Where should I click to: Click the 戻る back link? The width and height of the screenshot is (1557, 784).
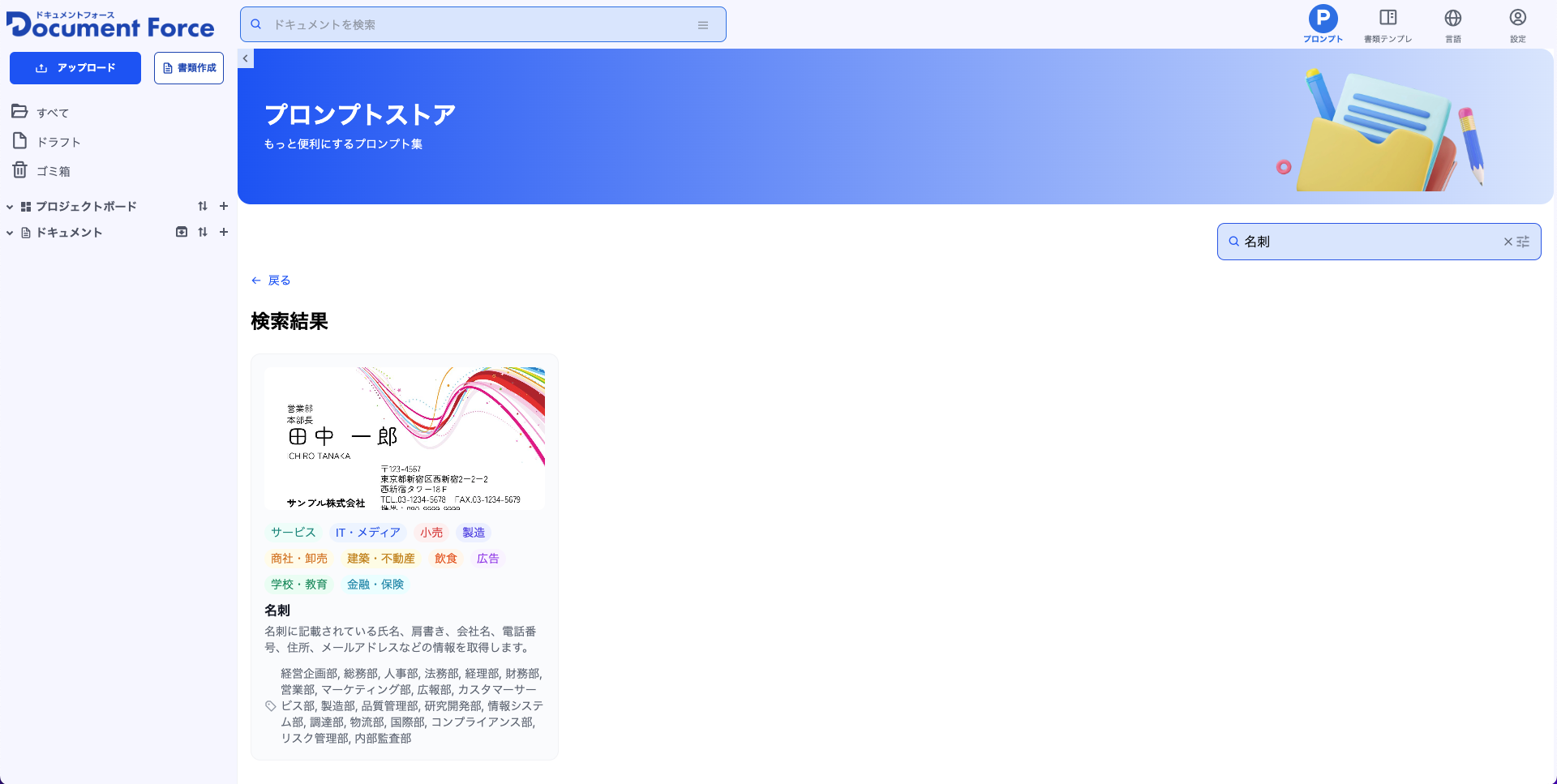pos(271,281)
